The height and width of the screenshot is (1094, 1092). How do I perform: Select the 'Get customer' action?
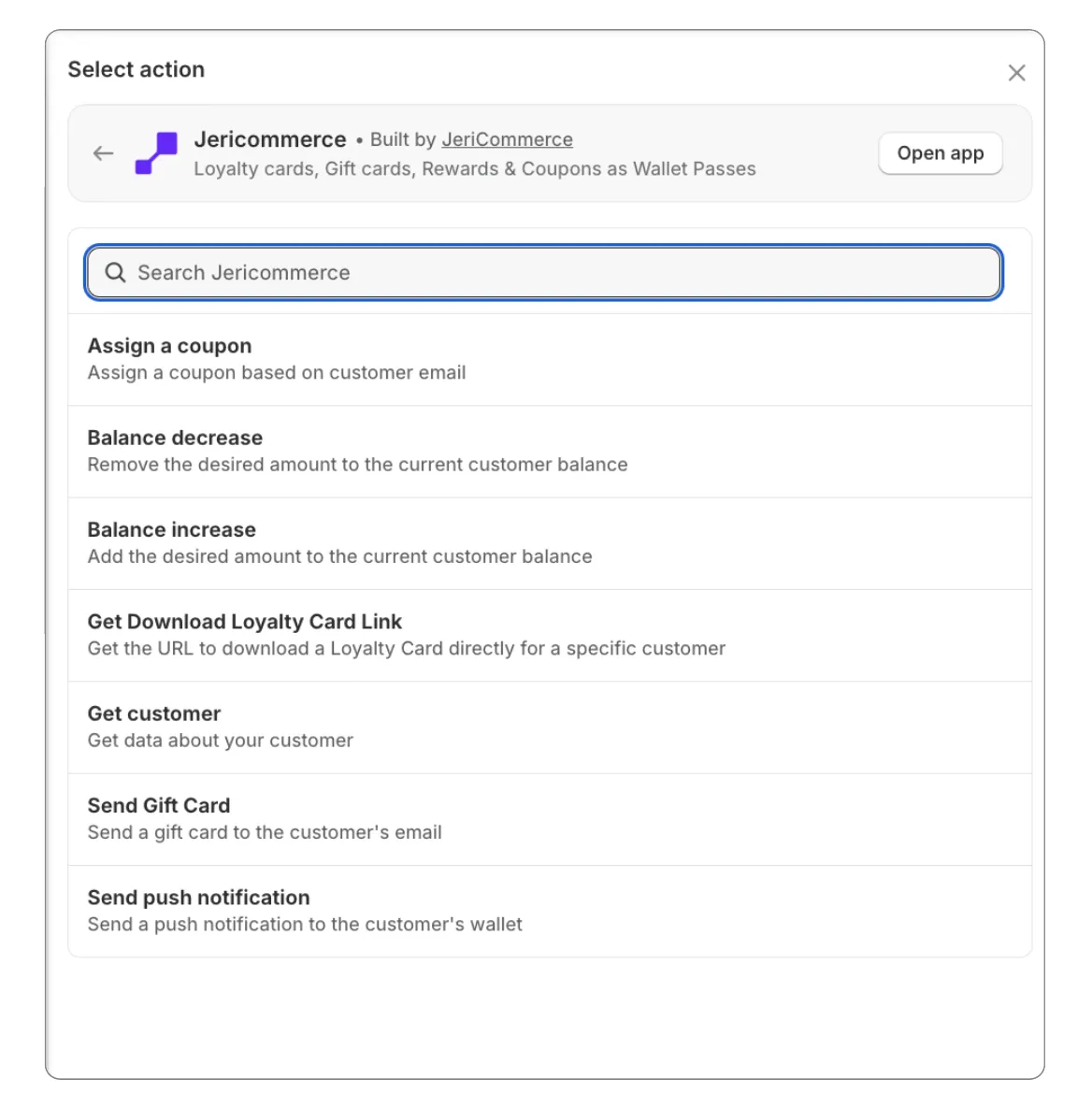(x=153, y=713)
